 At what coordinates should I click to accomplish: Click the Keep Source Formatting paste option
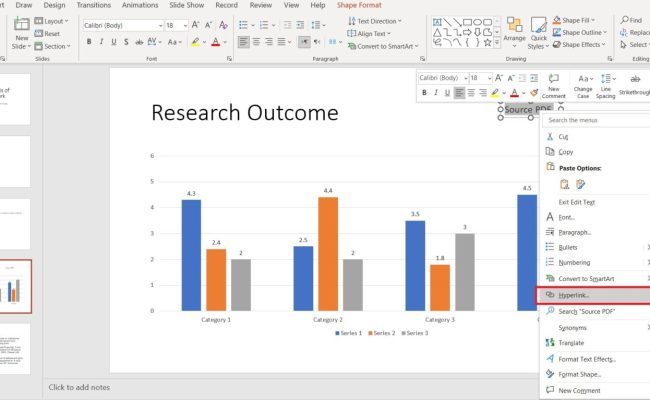[564, 184]
